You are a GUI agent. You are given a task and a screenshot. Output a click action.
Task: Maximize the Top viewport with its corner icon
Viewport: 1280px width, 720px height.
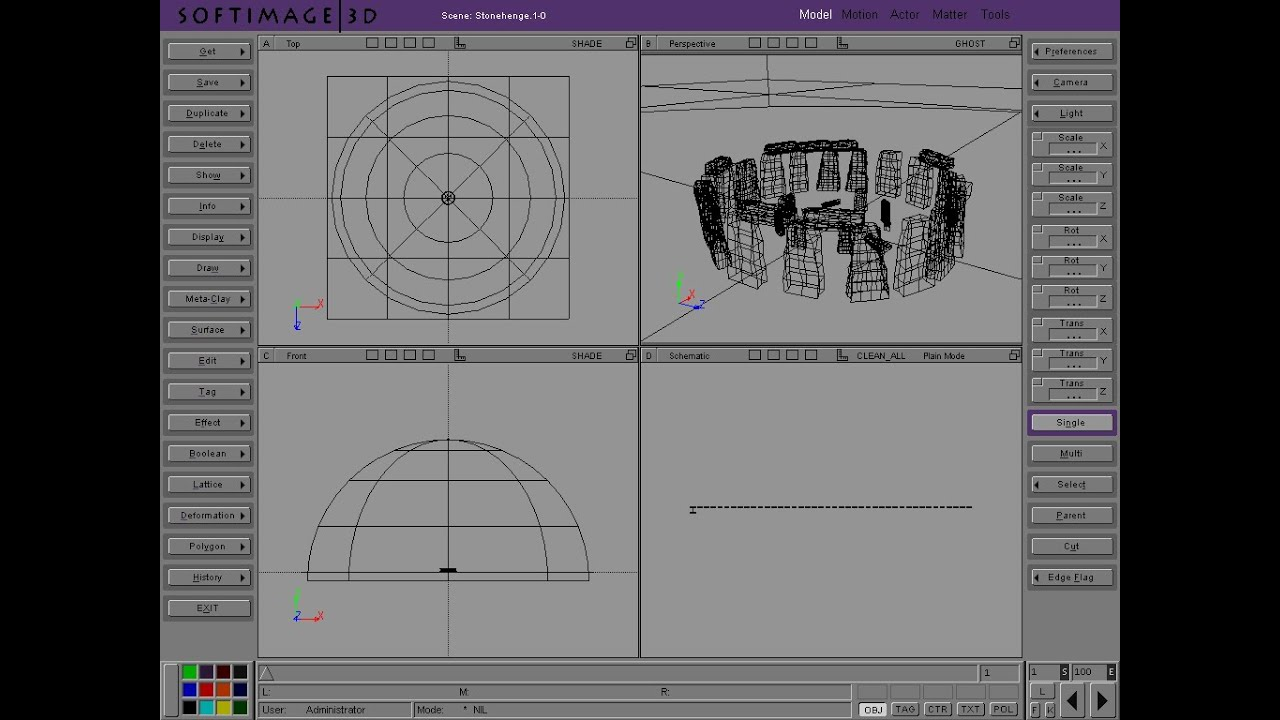[631, 43]
